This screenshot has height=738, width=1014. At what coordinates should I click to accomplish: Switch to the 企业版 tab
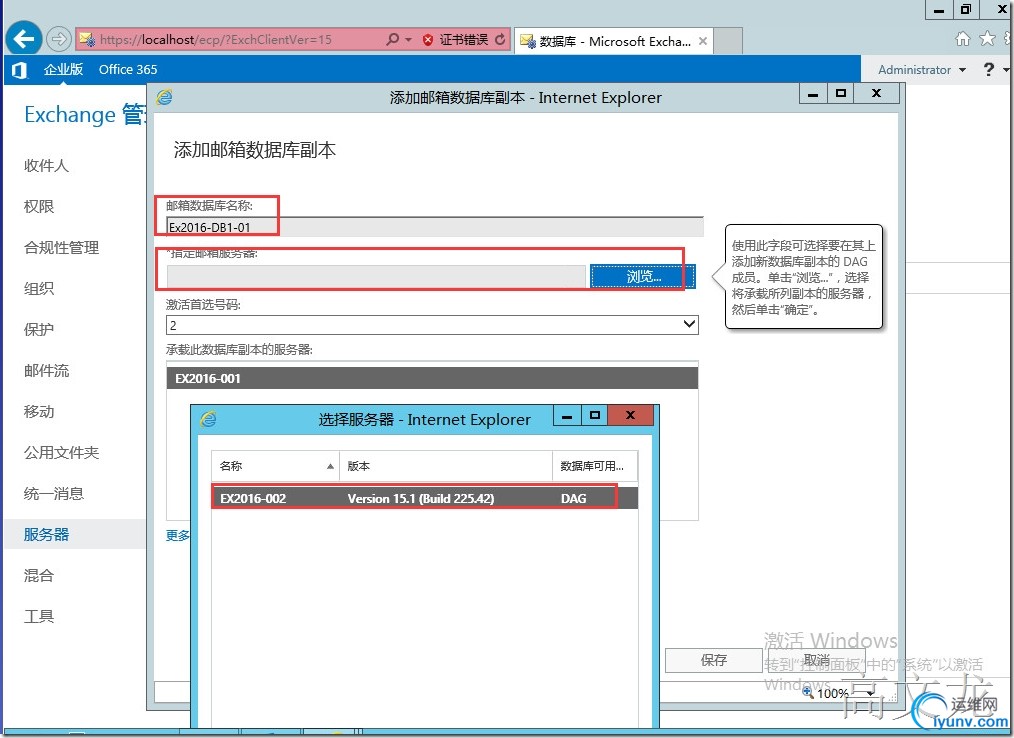[63, 69]
